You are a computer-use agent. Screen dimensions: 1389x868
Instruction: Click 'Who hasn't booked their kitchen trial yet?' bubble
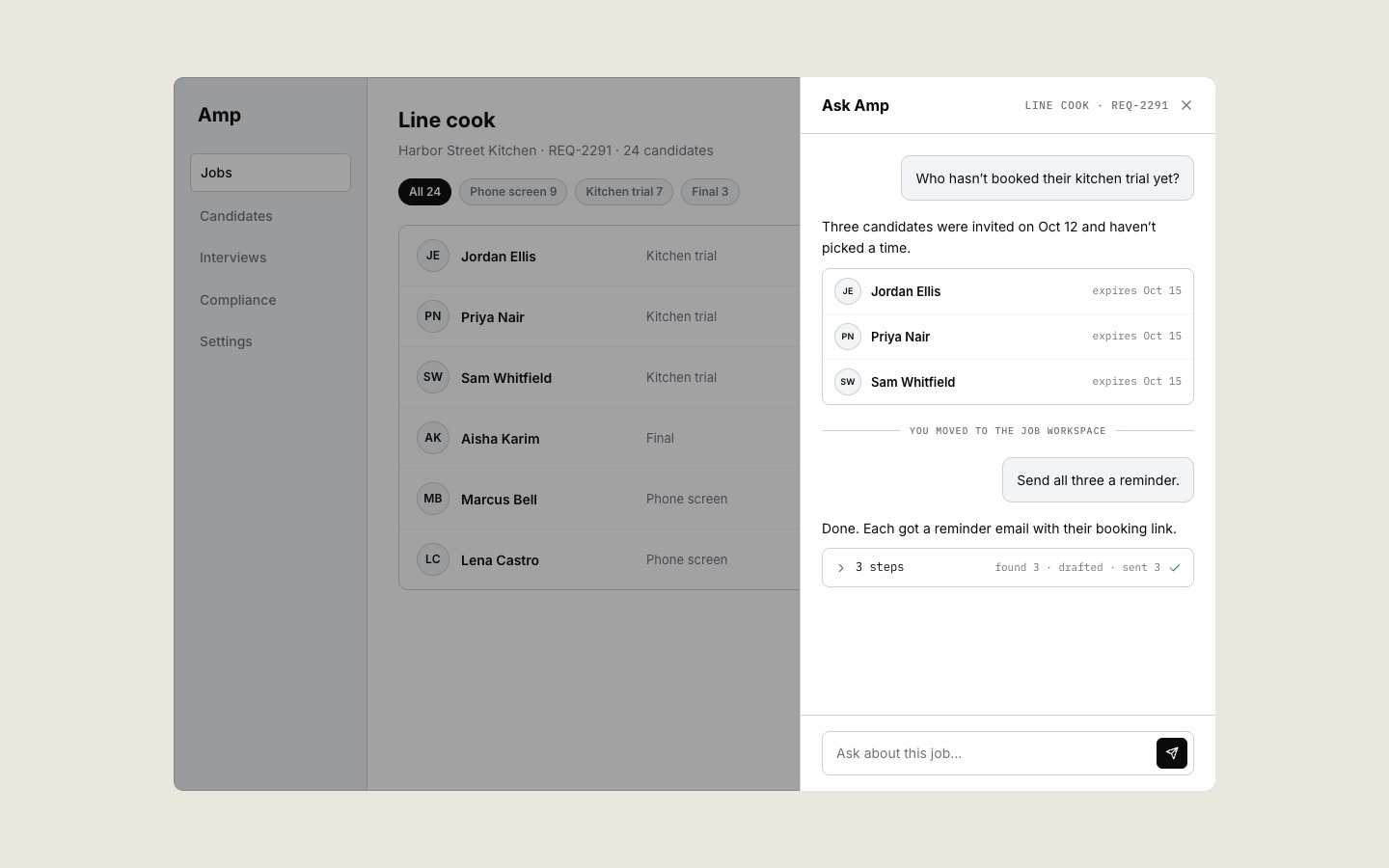click(1048, 178)
